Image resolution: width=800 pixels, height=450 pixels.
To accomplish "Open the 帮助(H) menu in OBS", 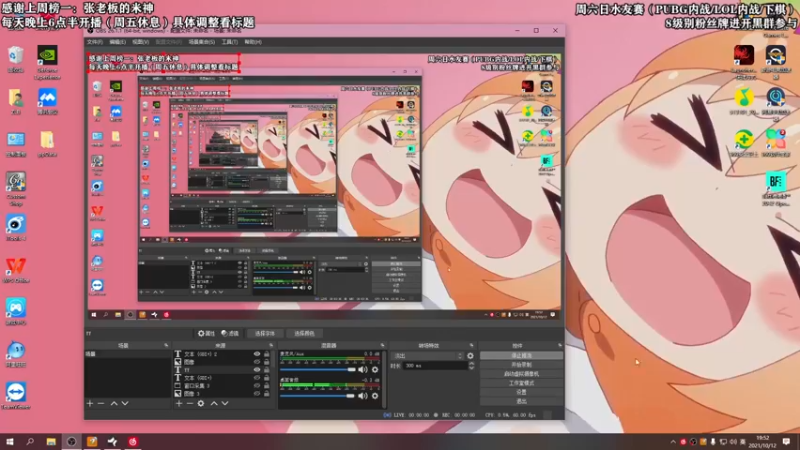I will coord(253,42).
